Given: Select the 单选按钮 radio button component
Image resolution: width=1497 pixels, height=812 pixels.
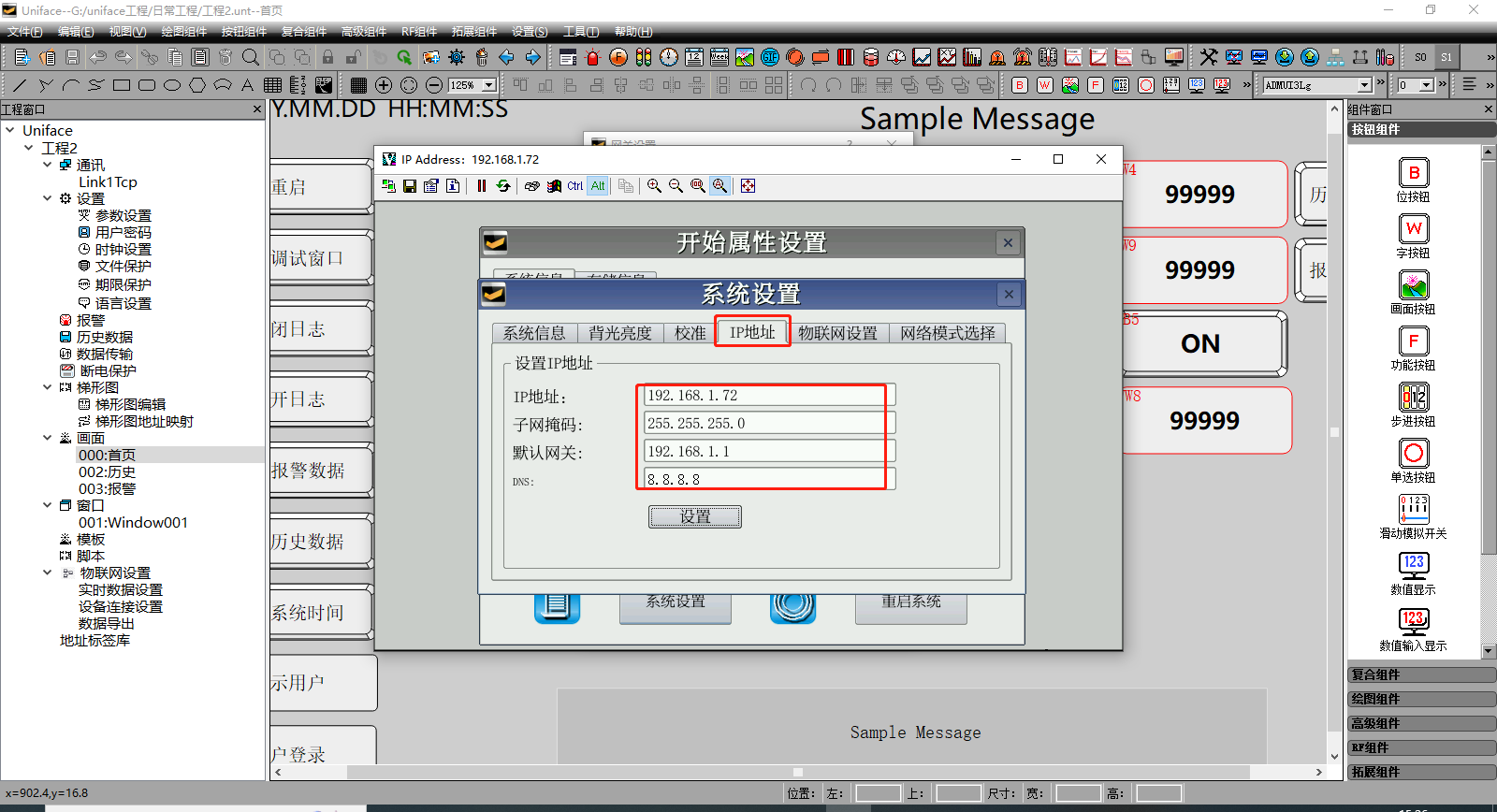Looking at the screenshot, I should click(x=1414, y=461).
